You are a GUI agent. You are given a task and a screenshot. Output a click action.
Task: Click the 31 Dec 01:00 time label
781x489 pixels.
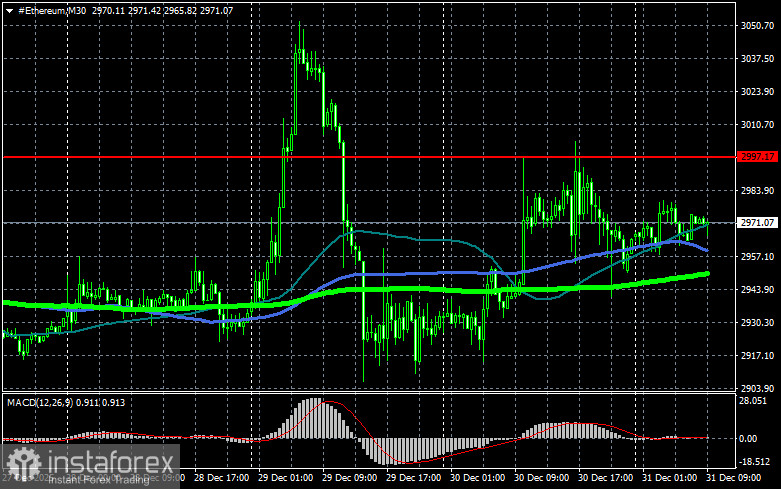(669, 478)
